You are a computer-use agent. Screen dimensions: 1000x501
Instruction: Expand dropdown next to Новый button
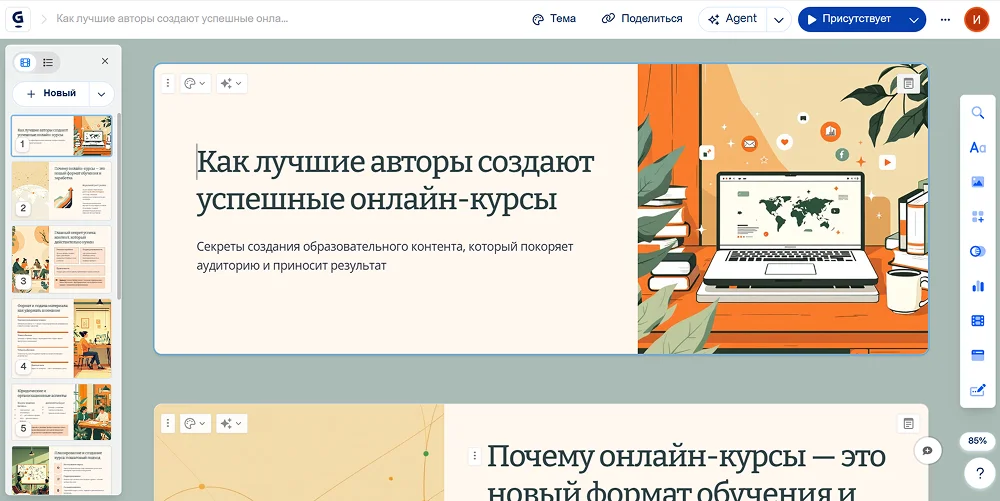[x=100, y=94]
